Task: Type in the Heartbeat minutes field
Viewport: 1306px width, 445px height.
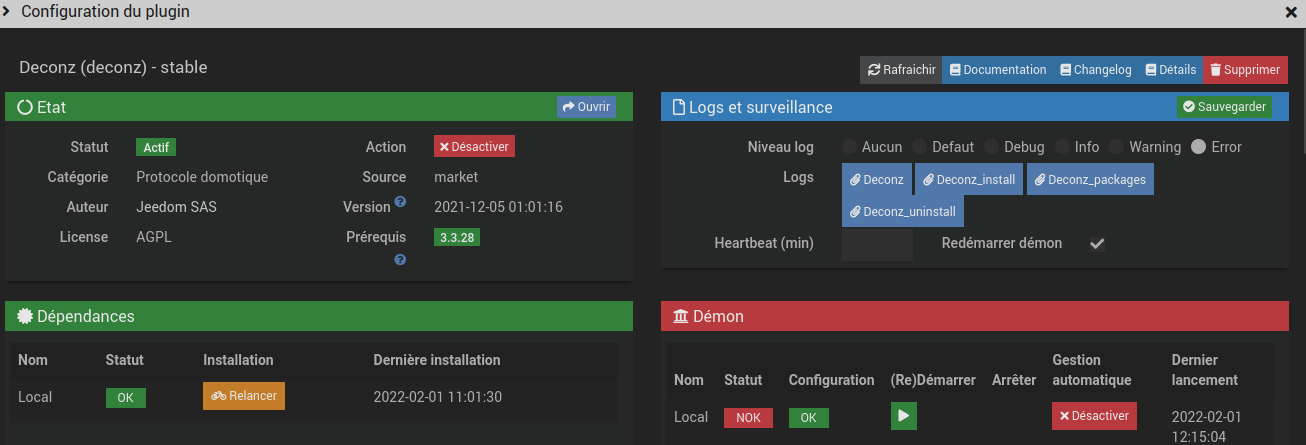Action: (x=877, y=244)
